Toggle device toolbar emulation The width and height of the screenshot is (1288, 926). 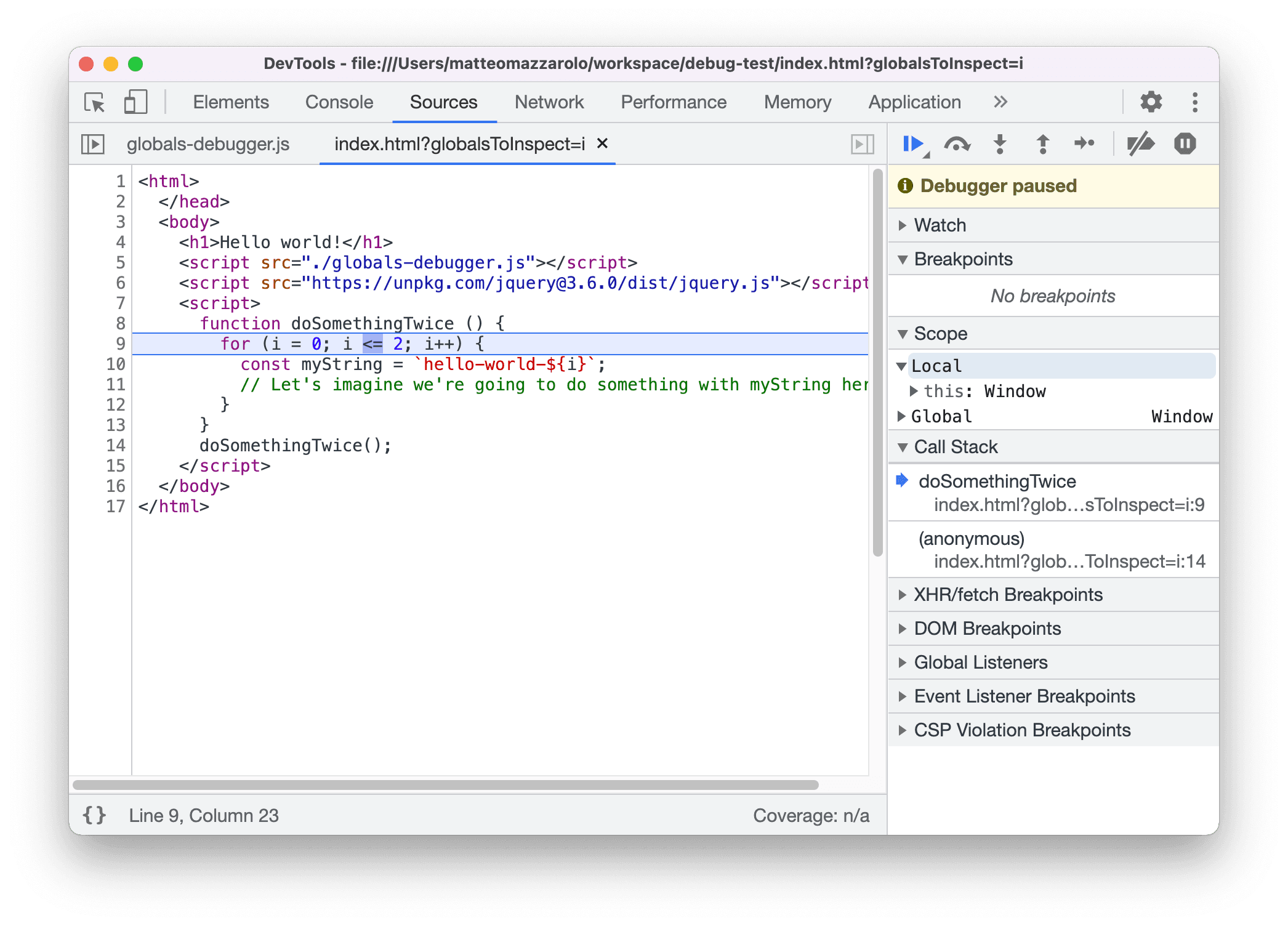click(x=135, y=102)
